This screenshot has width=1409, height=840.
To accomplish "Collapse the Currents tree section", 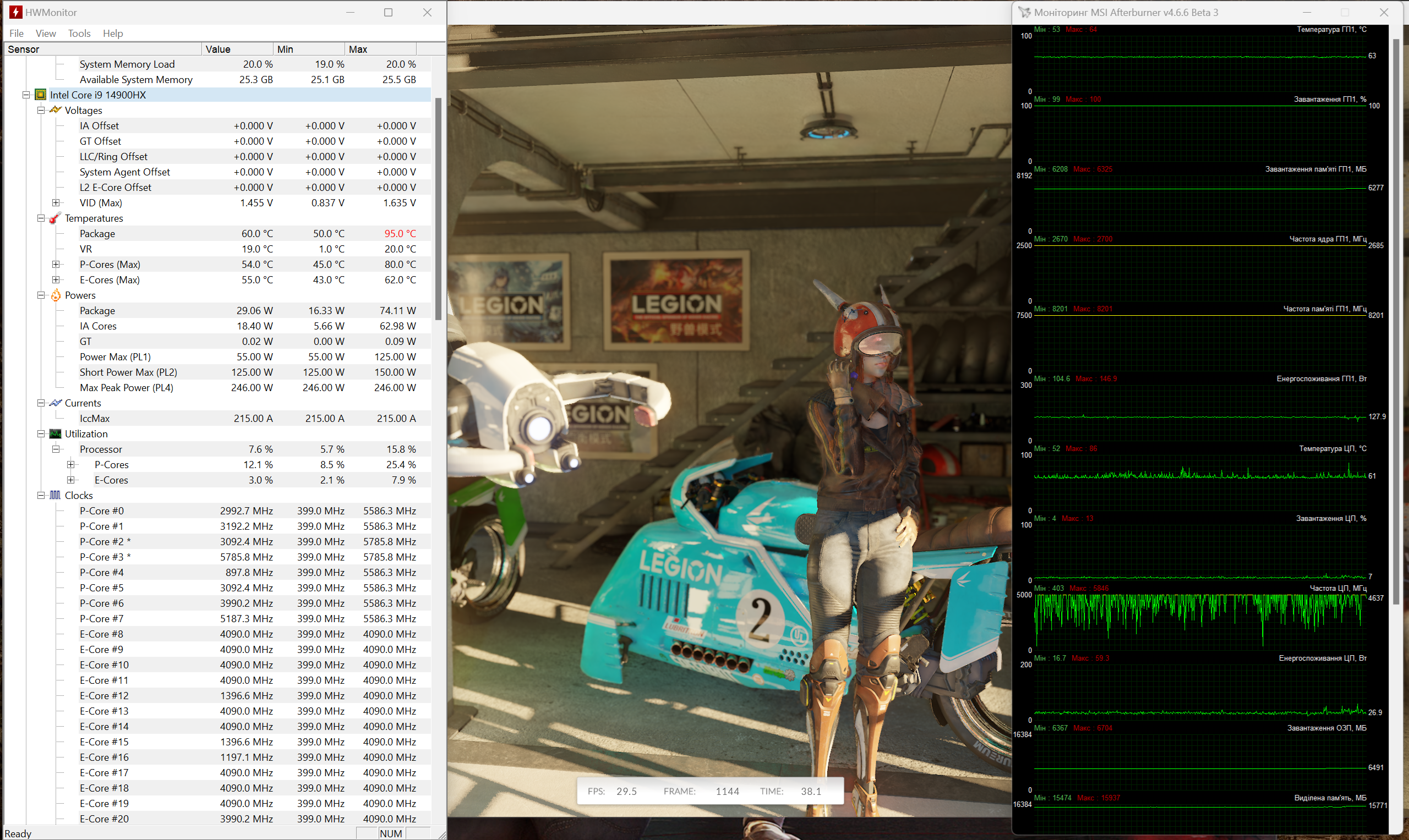I will [x=41, y=403].
